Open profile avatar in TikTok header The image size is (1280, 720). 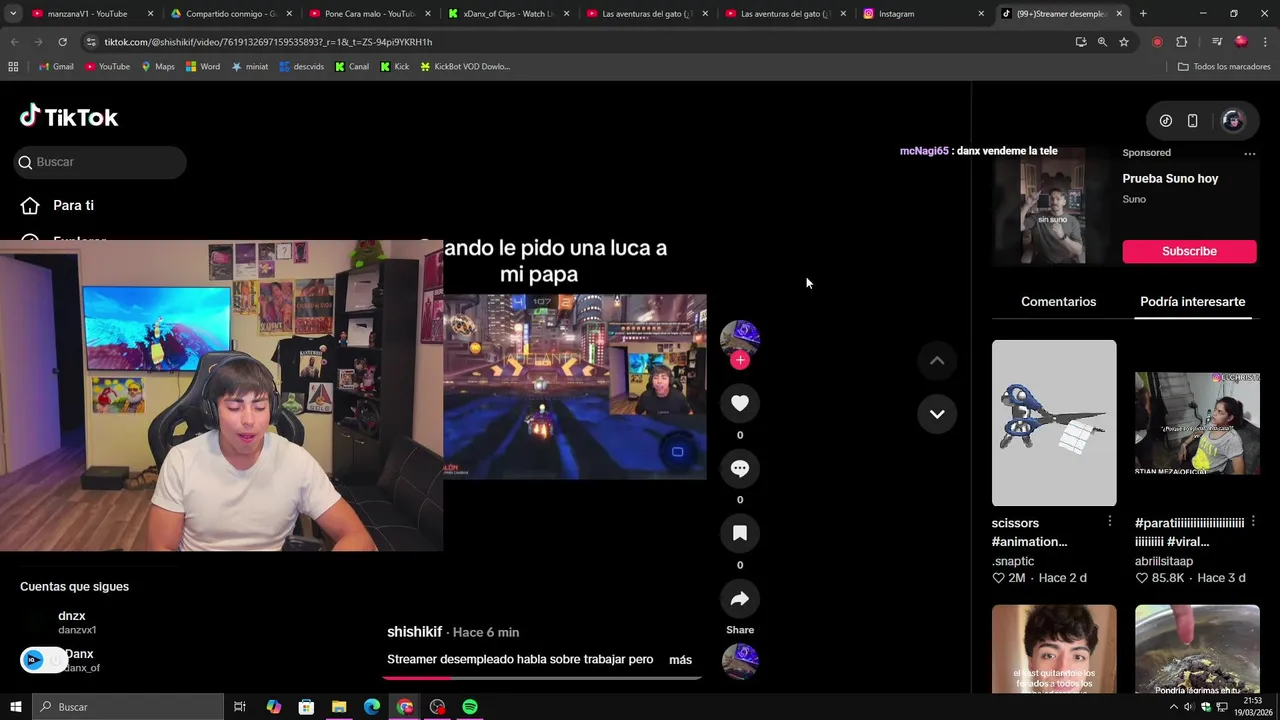coord(1232,121)
